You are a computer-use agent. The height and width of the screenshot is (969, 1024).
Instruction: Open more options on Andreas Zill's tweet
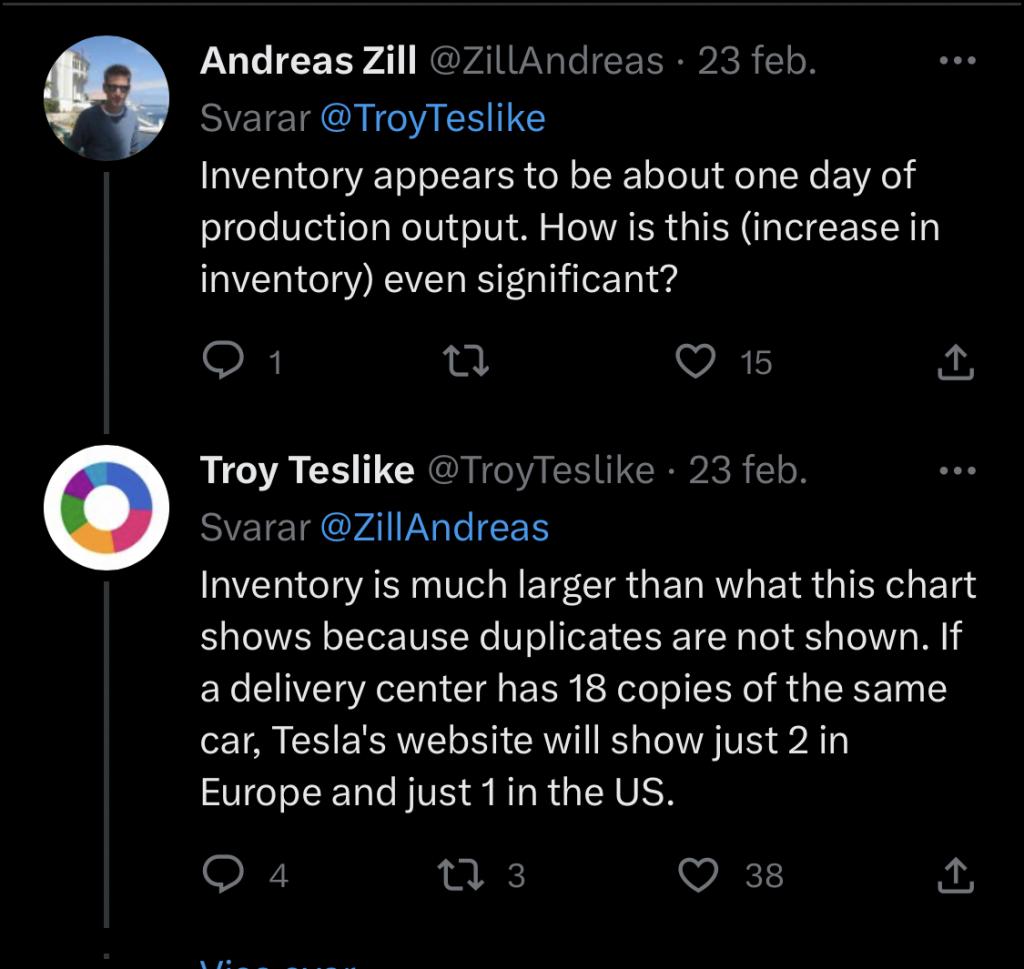point(957,61)
